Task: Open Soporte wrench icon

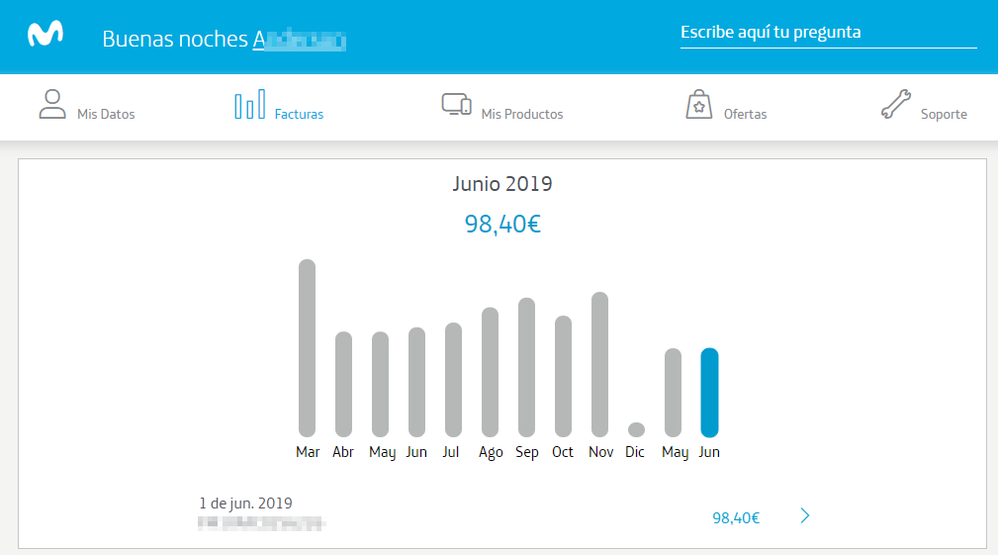Action: tap(895, 104)
